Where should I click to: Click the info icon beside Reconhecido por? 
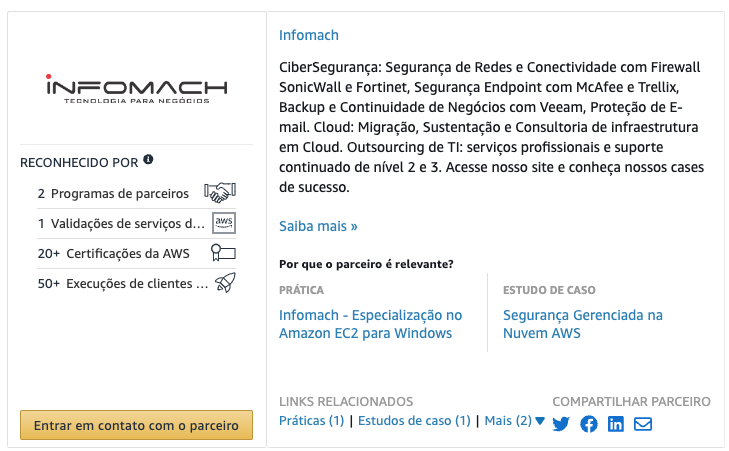tap(148, 159)
